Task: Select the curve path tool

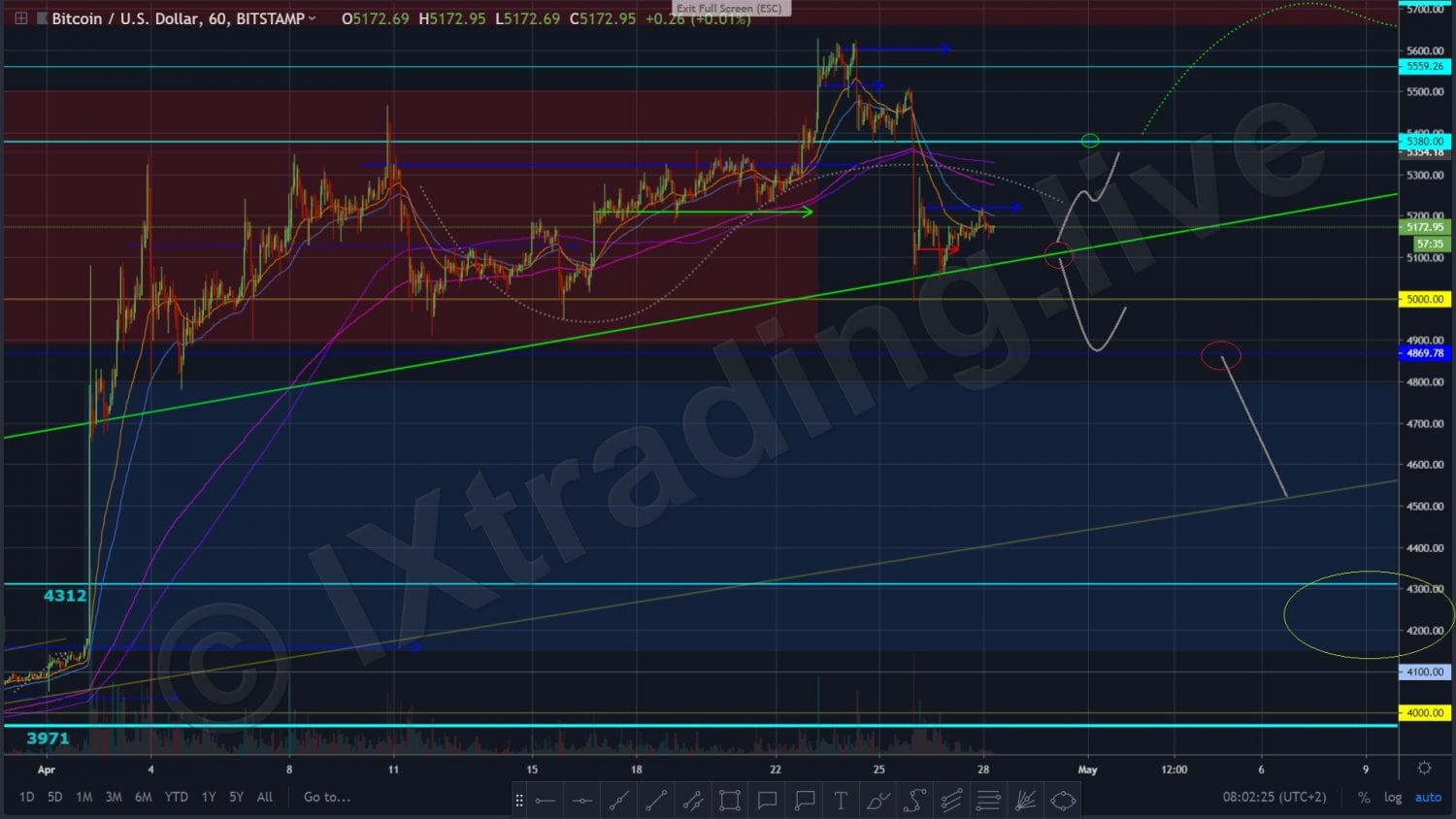Action: pyautogui.click(x=914, y=801)
